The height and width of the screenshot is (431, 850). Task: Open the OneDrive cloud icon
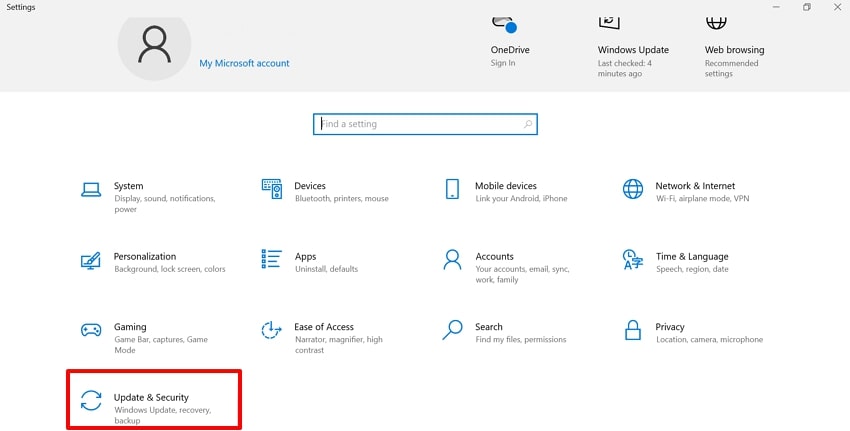pyautogui.click(x=504, y=25)
